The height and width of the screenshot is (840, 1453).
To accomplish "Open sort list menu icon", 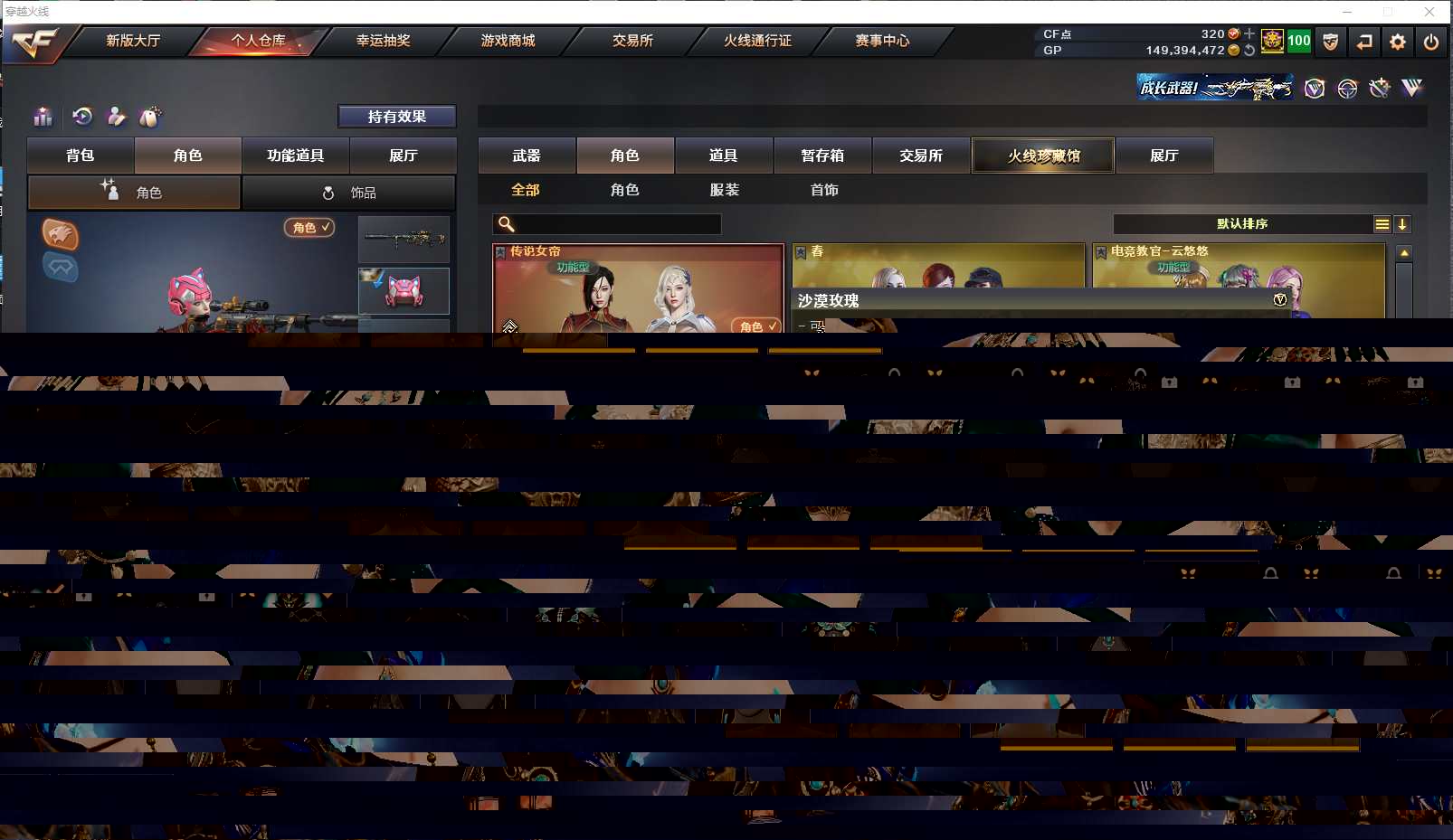I will click(1382, 224).
